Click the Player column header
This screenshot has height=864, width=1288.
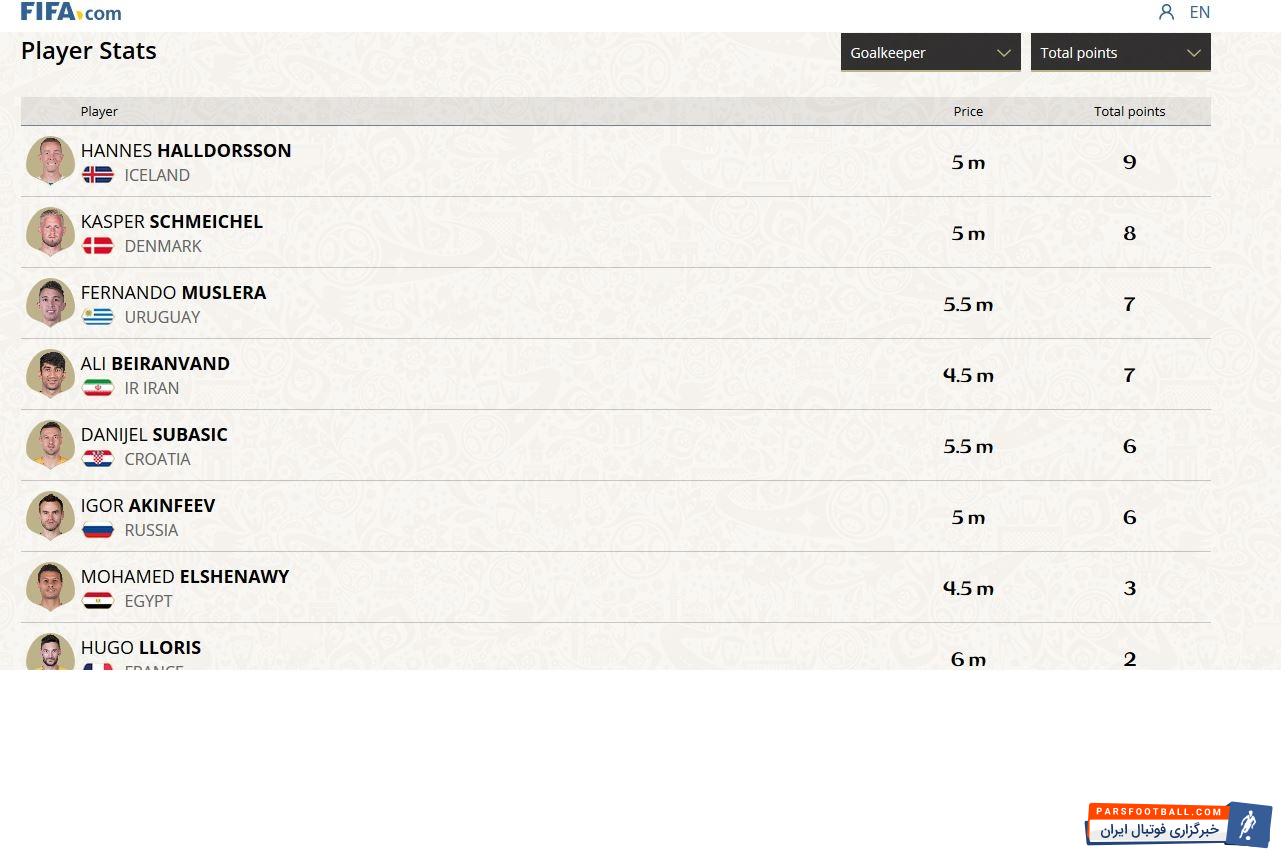[x=99, y=111]
